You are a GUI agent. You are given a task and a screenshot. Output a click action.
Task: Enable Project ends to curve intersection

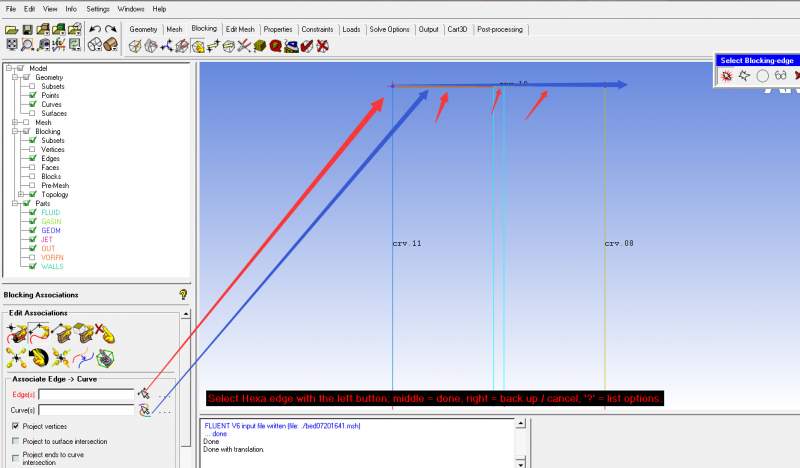tap(15, 458)
